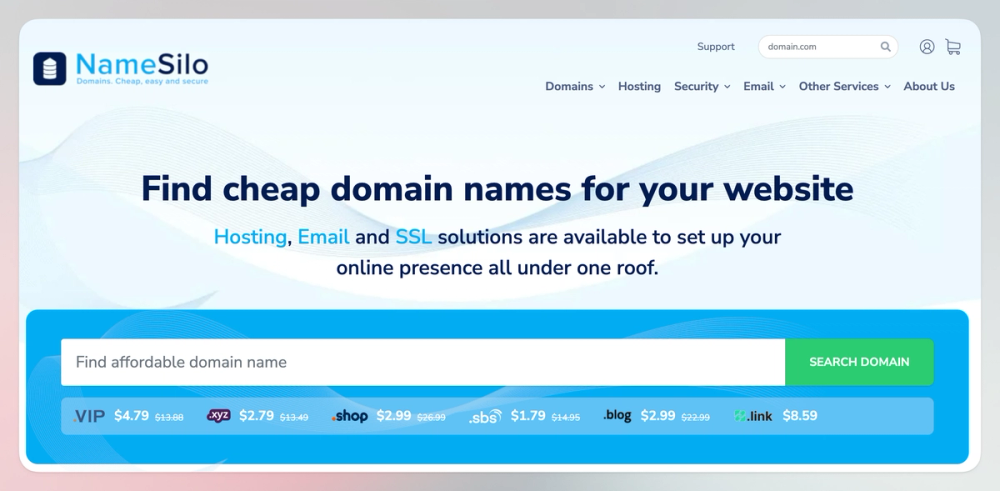This screenshot has width=1000, height=491.
Task: Click the SEARCH DOMAIN button
Action: click(859, 362)
